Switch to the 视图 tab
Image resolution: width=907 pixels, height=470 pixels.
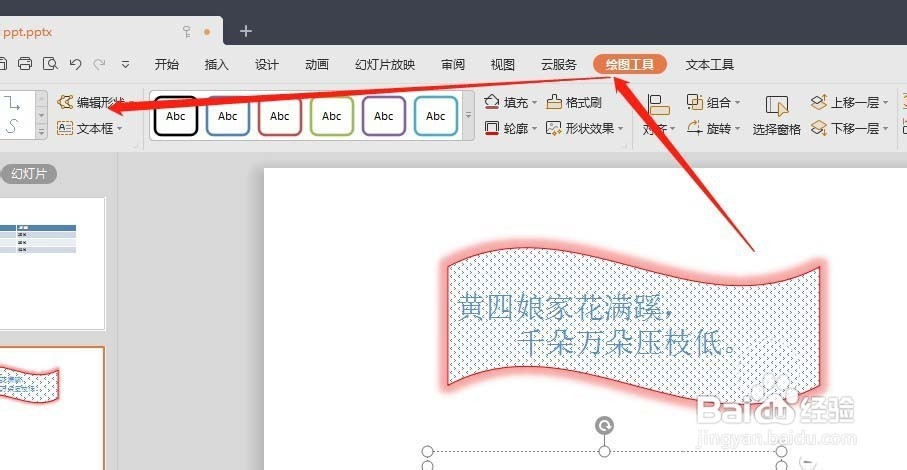[x=503, y=64]
